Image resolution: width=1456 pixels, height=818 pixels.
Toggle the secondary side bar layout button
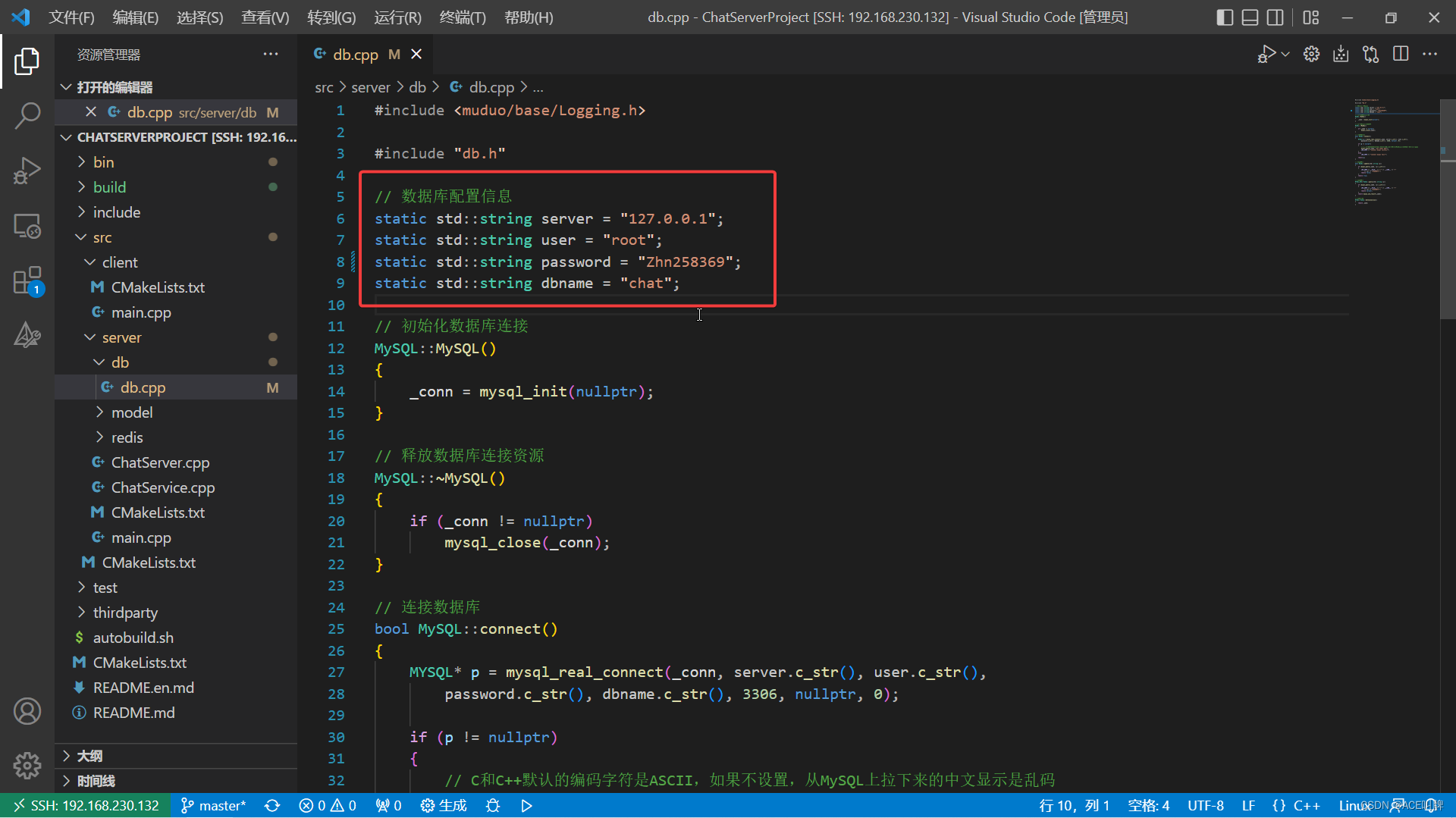coord(1276,17)
